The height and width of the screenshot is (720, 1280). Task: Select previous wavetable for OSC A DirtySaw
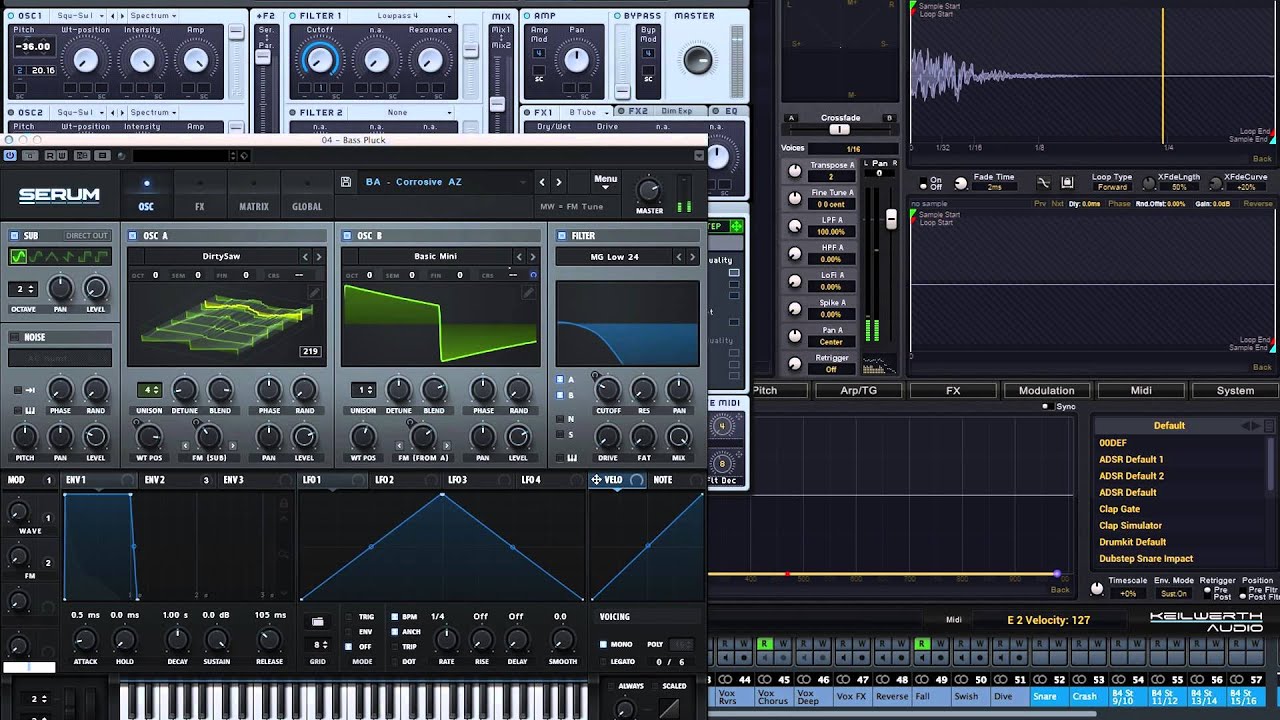tap(305, 257)
